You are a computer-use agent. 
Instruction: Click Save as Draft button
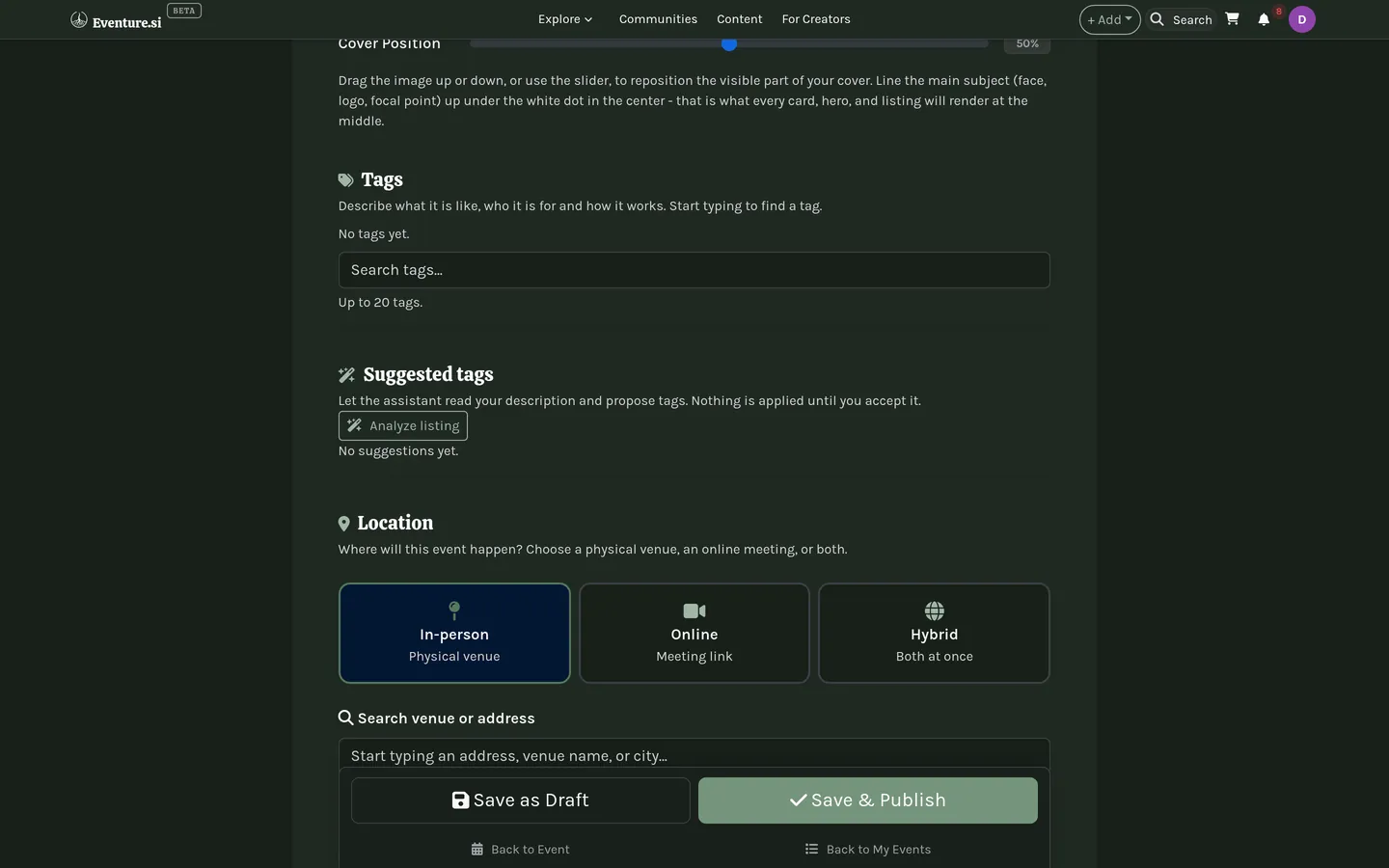[521, 800]
